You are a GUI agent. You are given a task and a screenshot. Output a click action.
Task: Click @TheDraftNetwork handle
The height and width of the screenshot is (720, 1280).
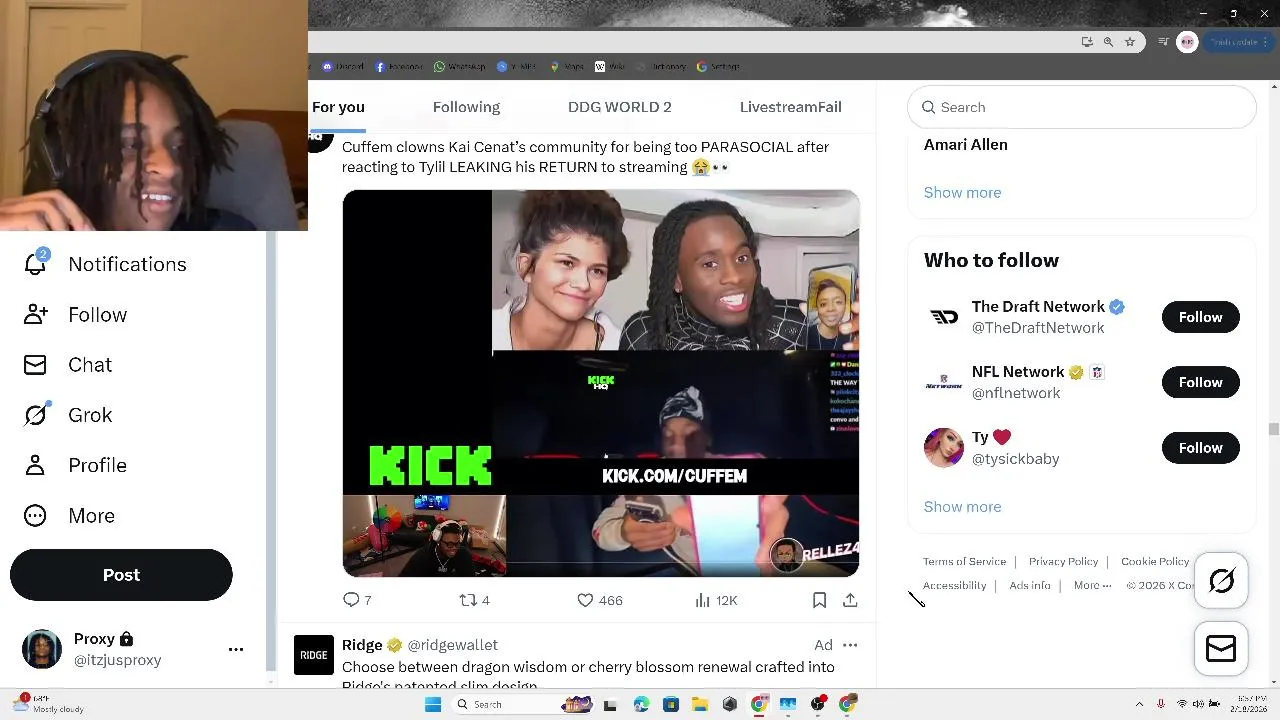(x=1038, y=328)
